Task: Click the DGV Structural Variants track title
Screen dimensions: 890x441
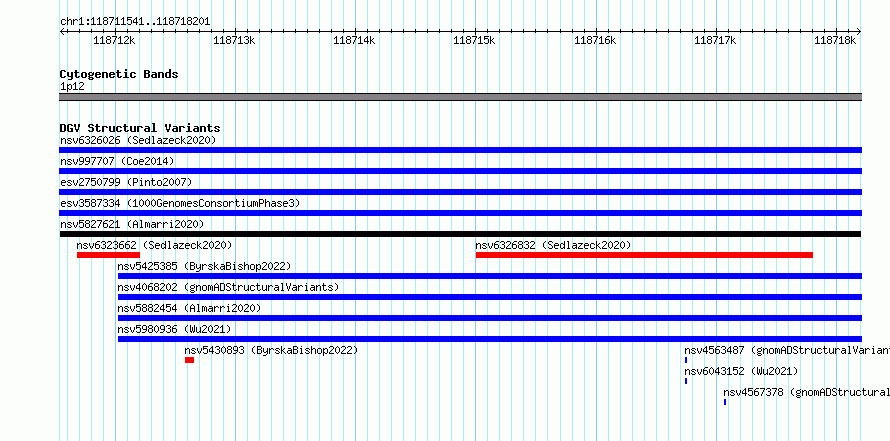Action: coord(140,128)
